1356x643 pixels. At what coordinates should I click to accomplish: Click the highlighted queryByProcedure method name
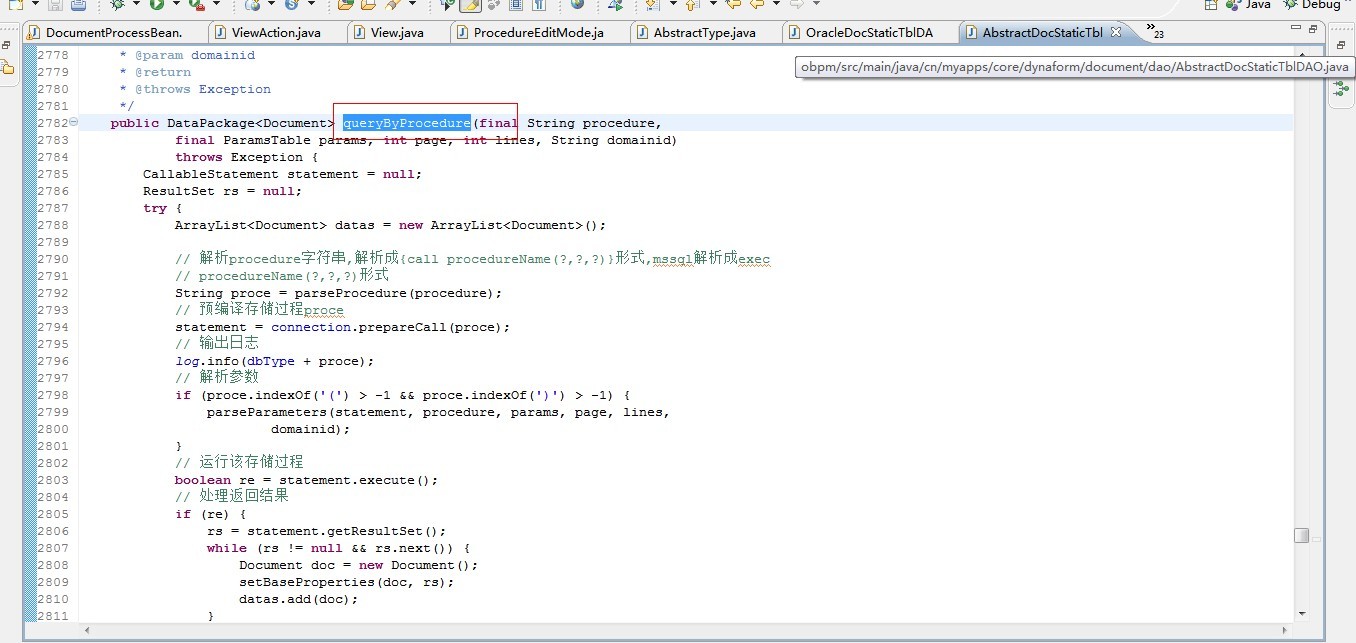406,122
